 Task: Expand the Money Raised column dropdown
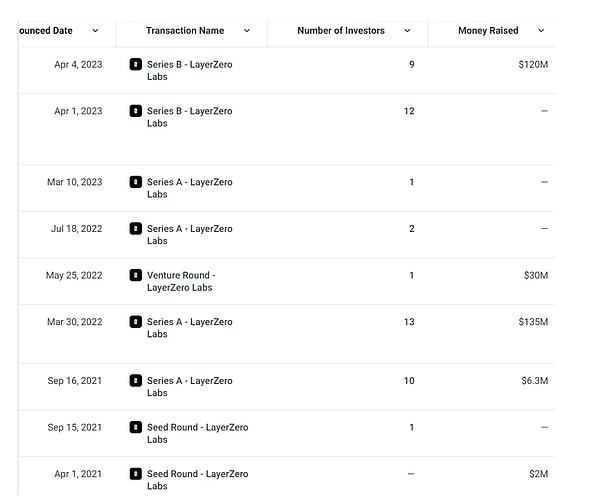click(x=541, y=31)
